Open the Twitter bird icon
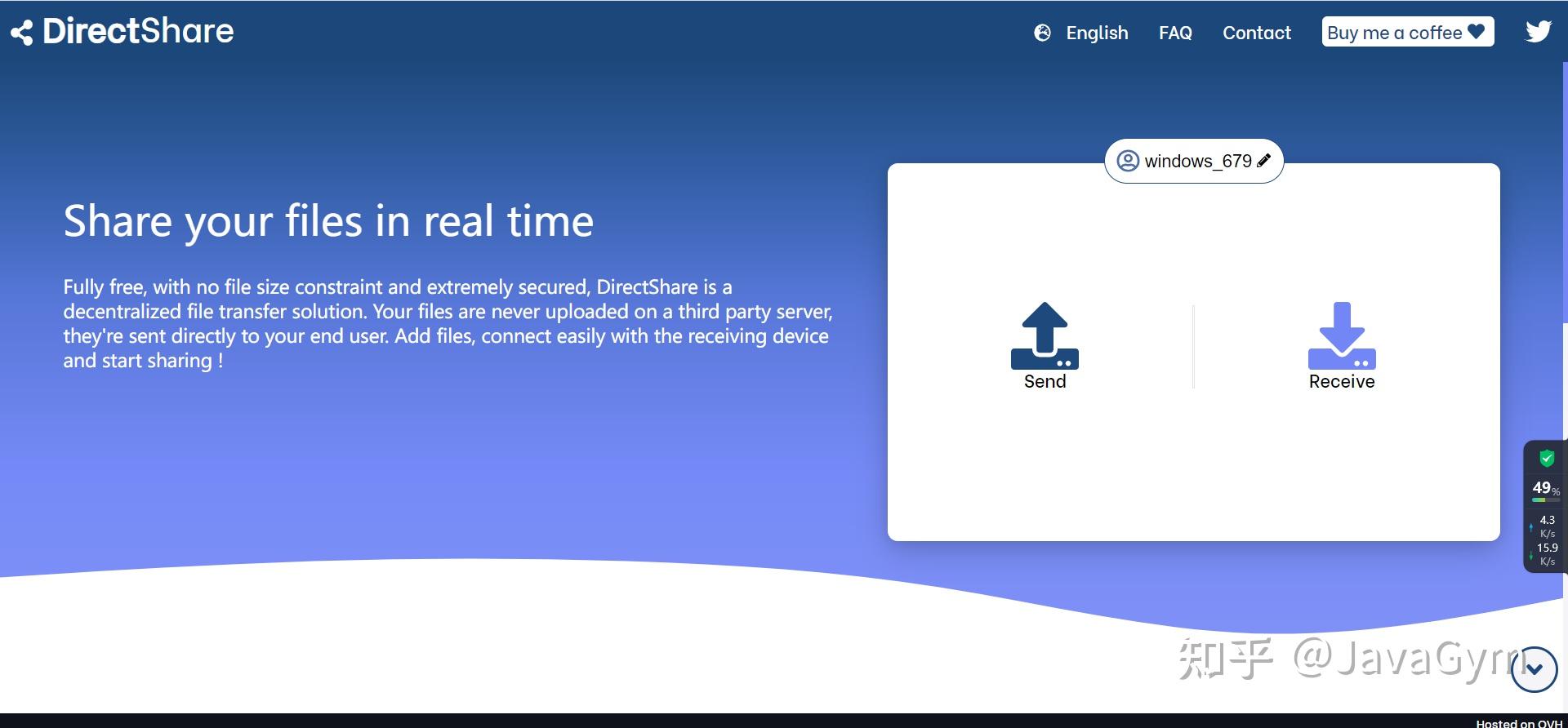The height and width of the screenshot is (728, 1568). pos(1539,32)
